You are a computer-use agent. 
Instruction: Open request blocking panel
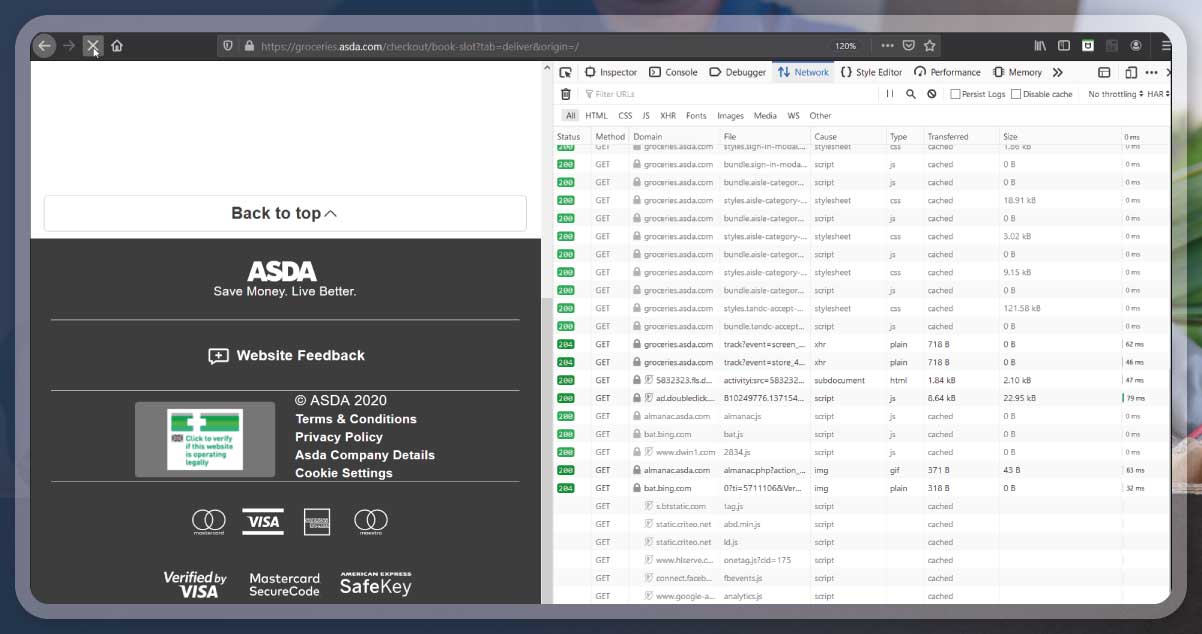(932, 94)
